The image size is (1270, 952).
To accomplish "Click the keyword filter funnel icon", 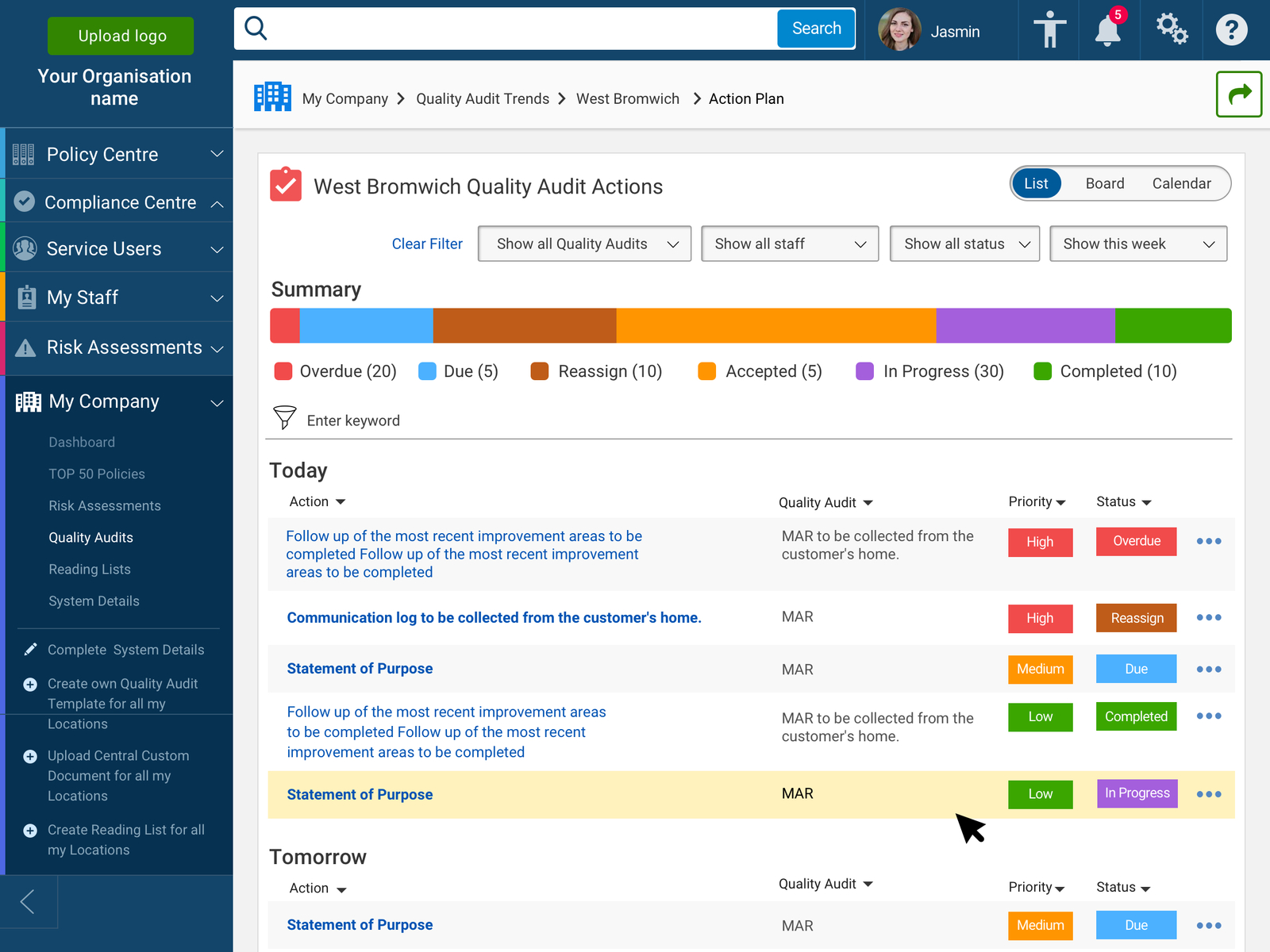I will tap(284, 417).
